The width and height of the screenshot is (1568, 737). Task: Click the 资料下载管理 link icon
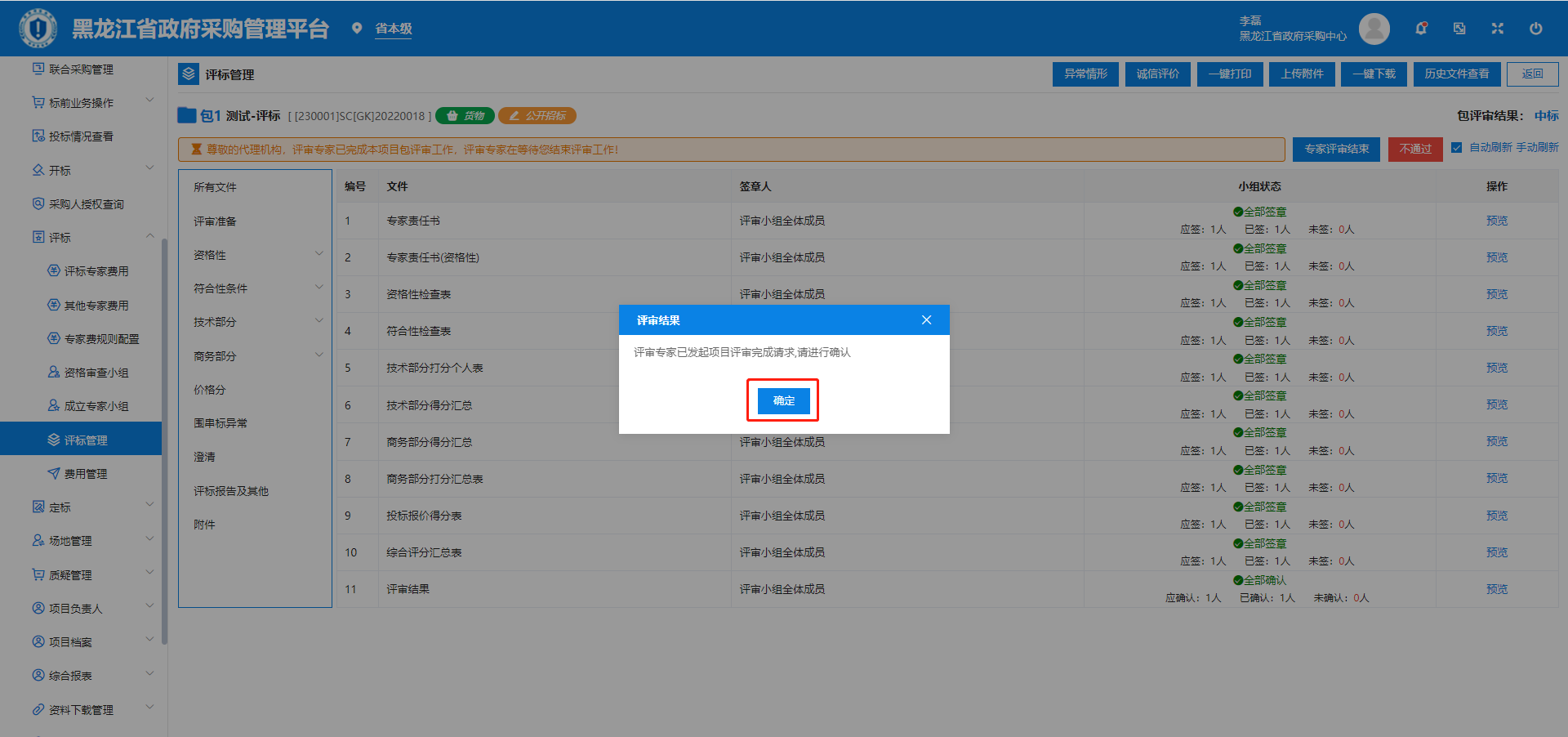(38, 709)
